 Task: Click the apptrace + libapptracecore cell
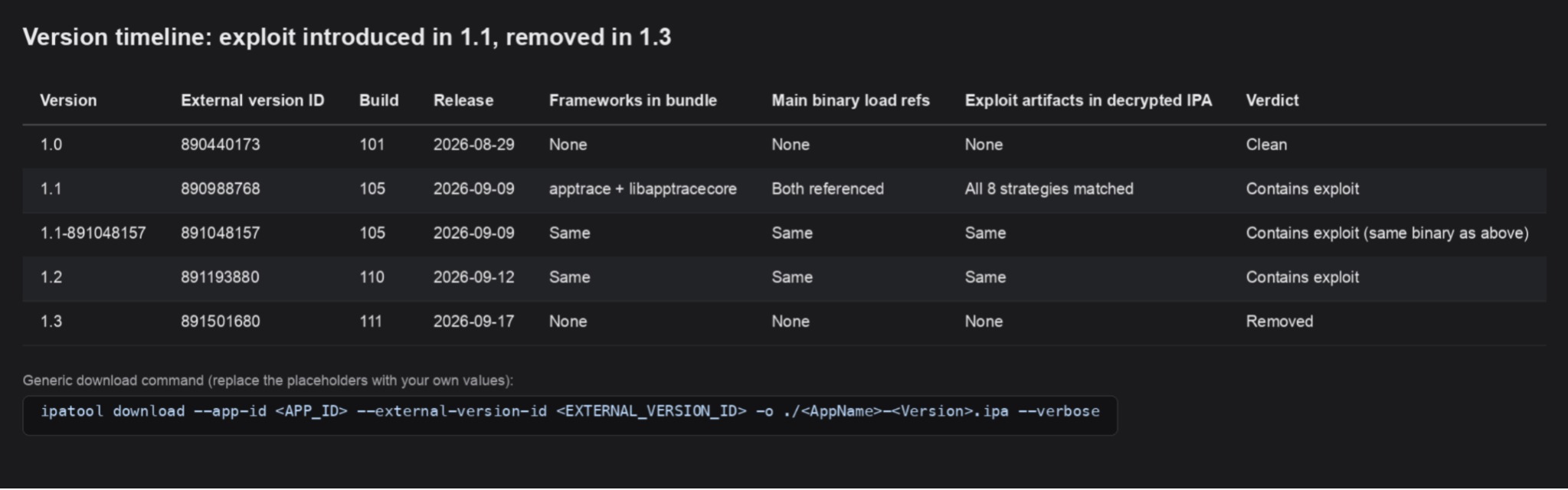(643, 189)
